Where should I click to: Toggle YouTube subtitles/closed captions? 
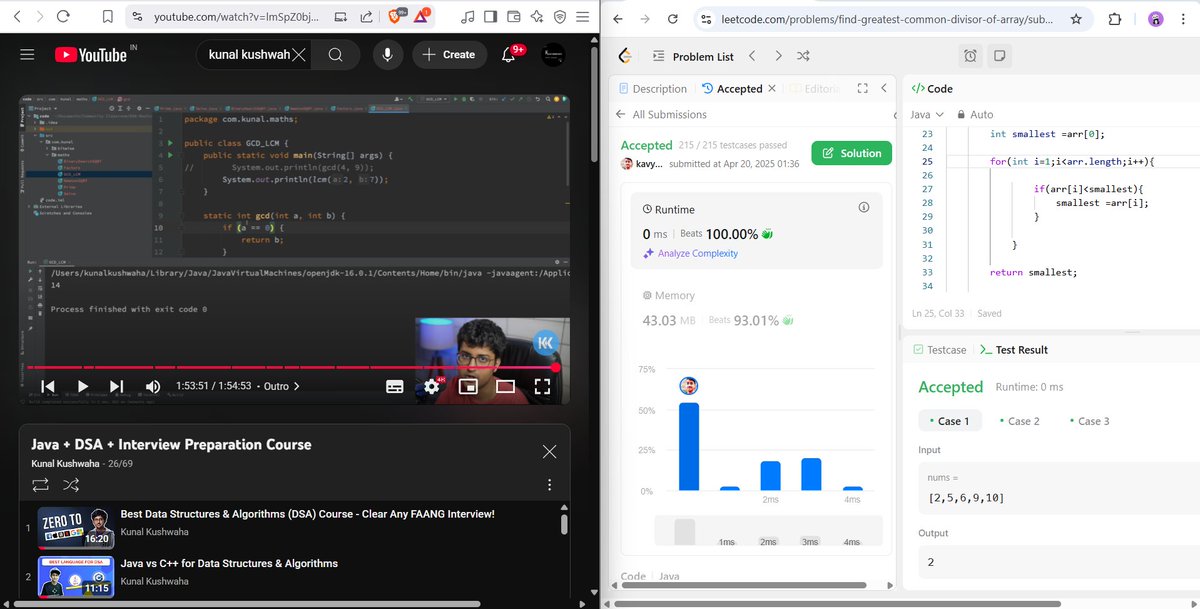coord(395,386)
